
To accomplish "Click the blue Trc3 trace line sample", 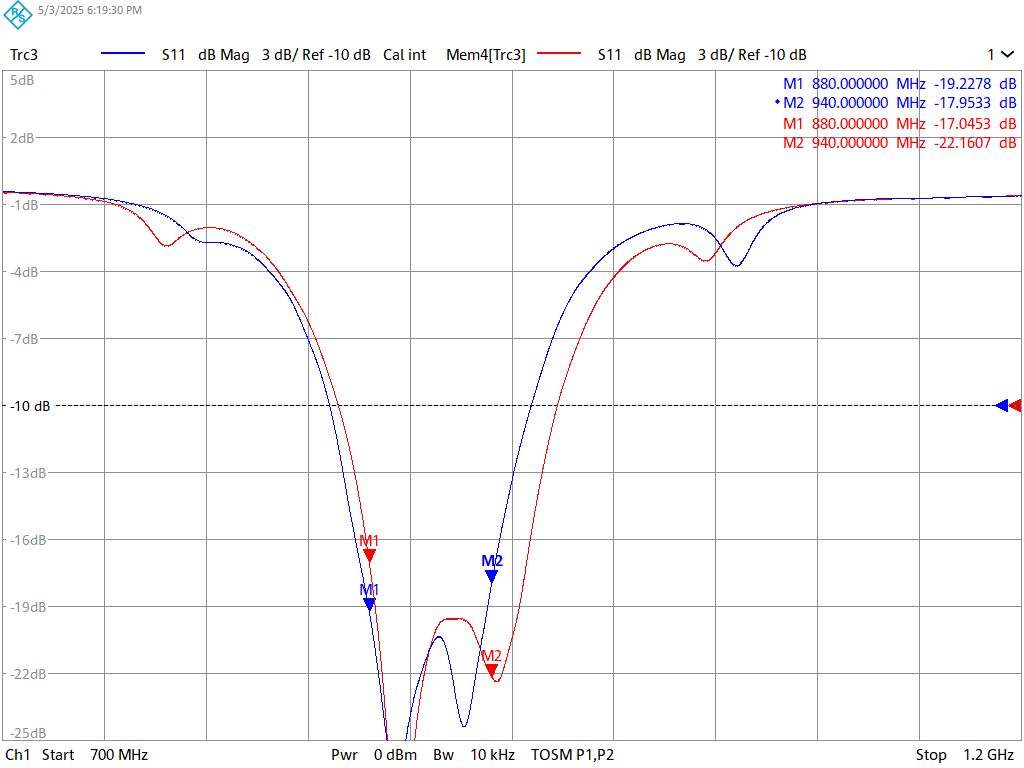I will (x=123, y=54).
